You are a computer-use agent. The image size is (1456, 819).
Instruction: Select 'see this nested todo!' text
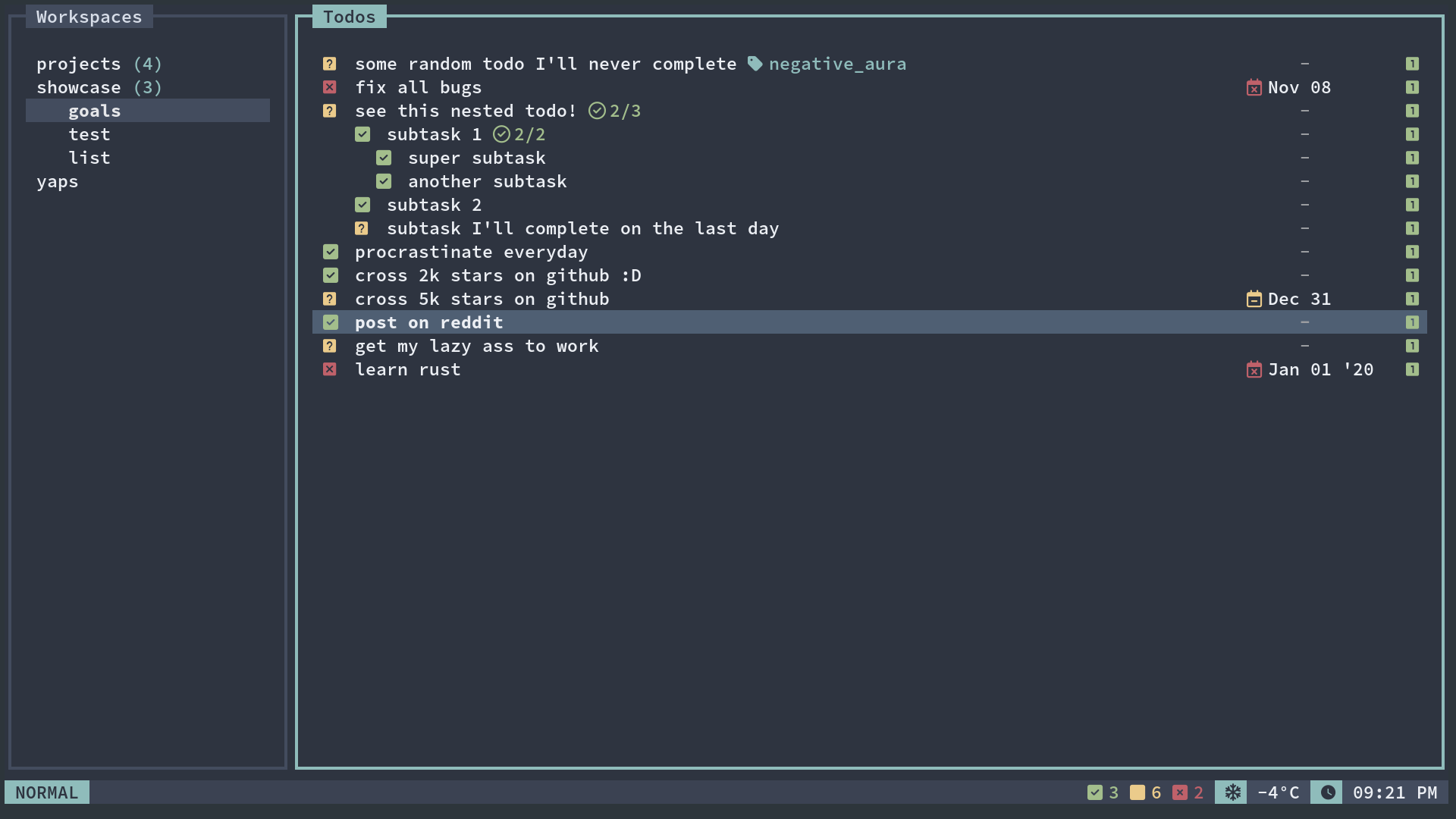click(x=466, y=111)
